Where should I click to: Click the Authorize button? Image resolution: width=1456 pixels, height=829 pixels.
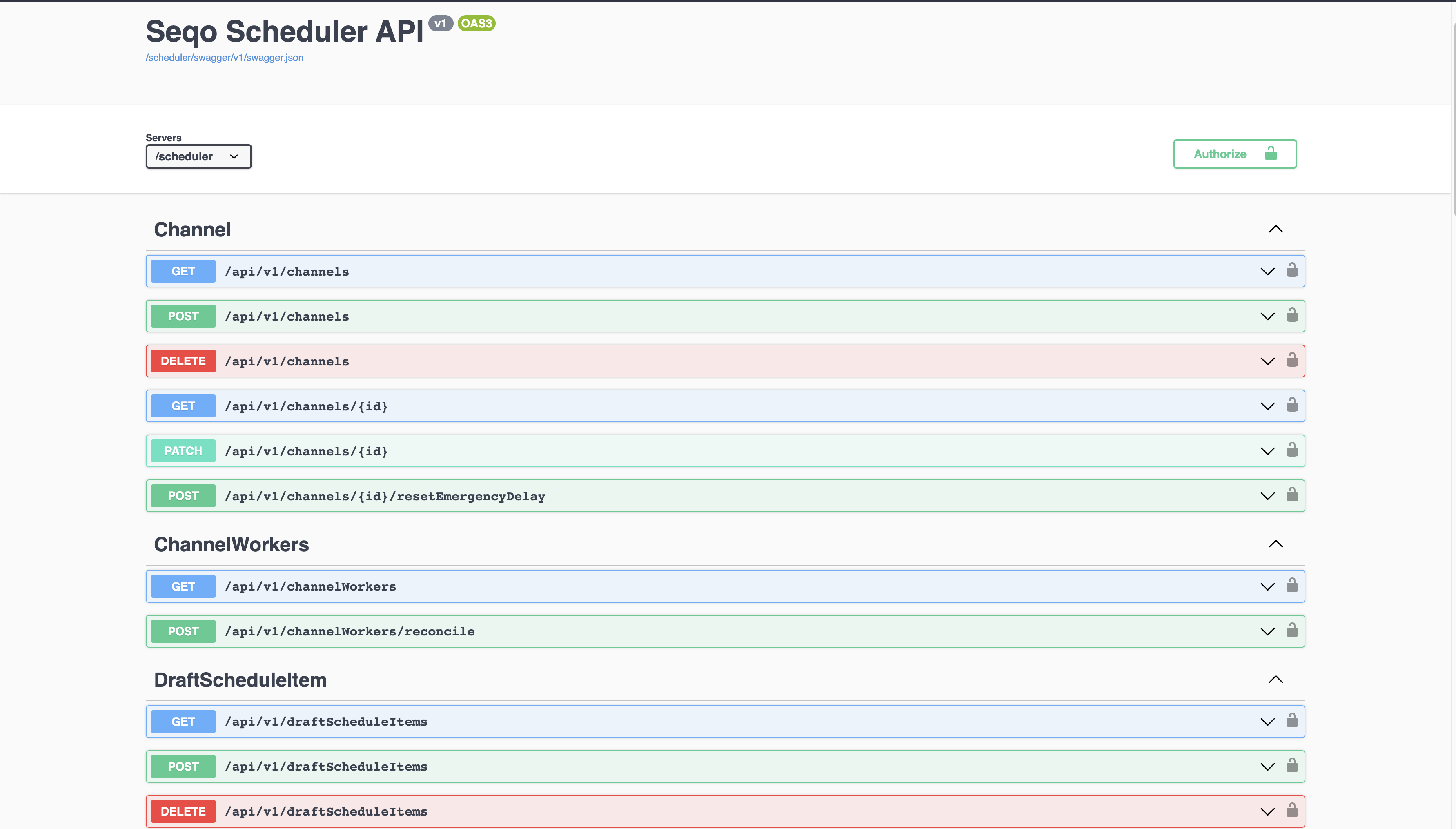pos(1235,154)
